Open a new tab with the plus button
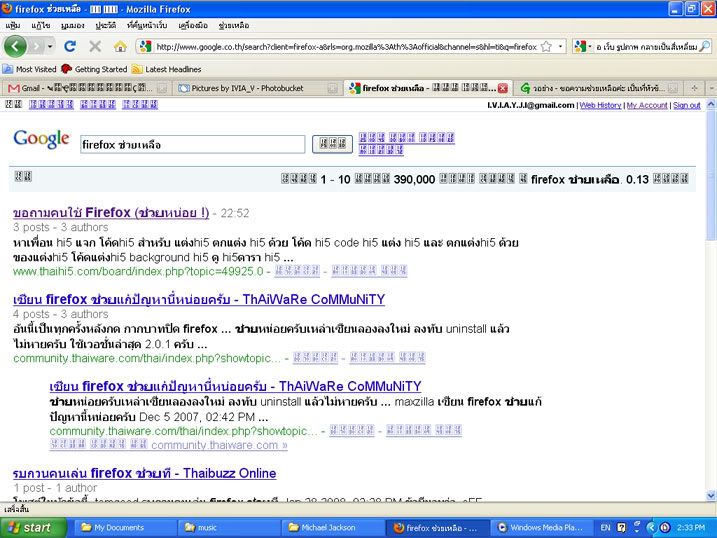The width and height of the screenshot is (717, 538). click(x=694, y=88)
